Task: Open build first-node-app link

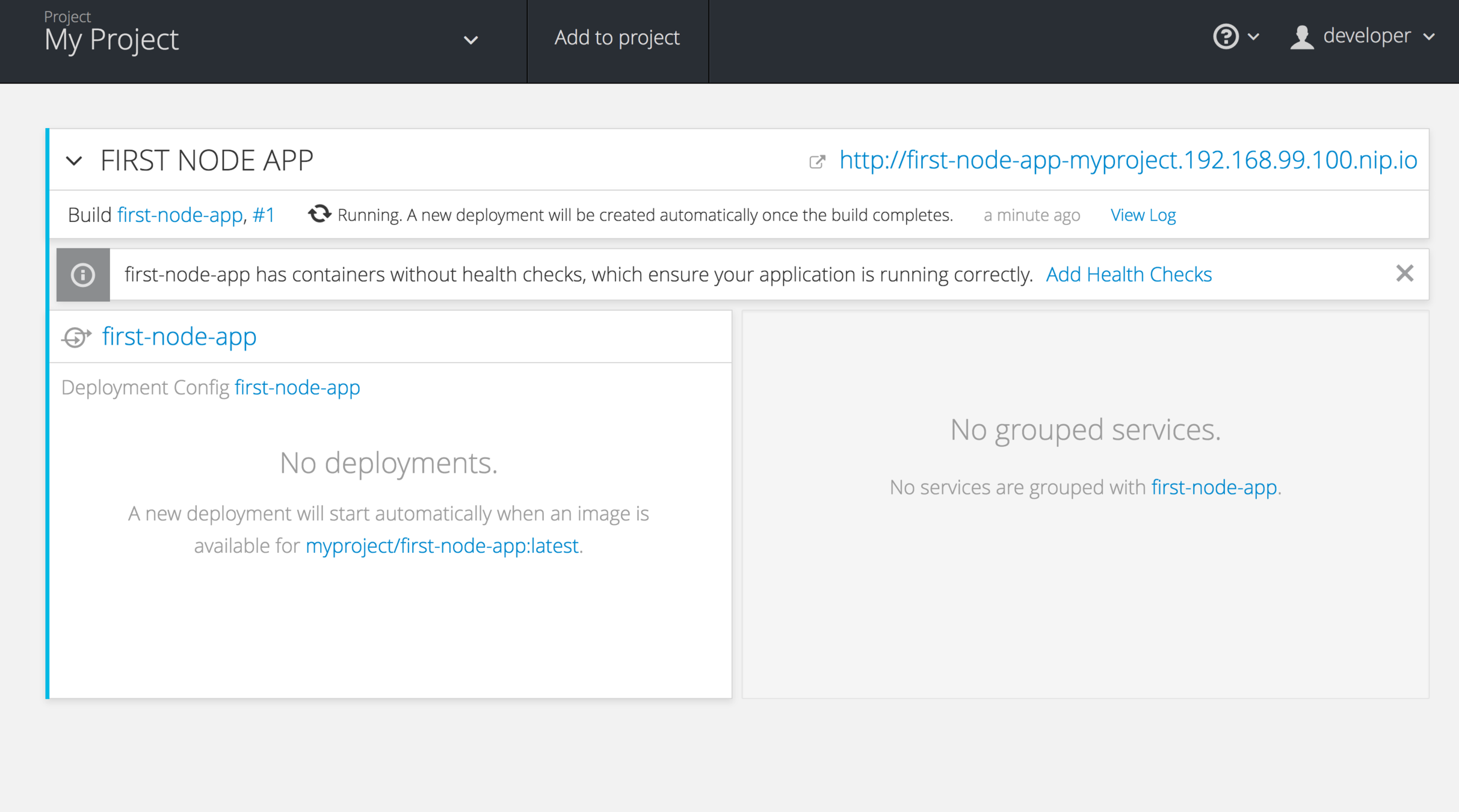Action: (x=179, y=215)
